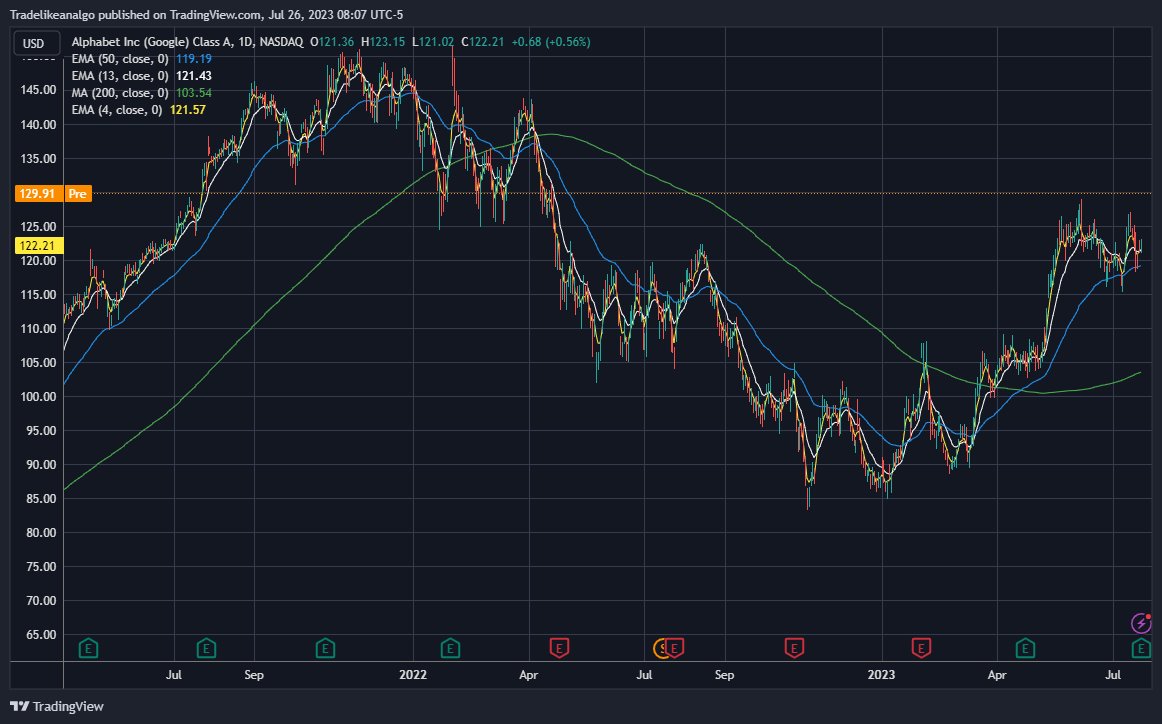Click the 85.00 price axis label
Screen dimensions: 1162x724
coord(42,499)
